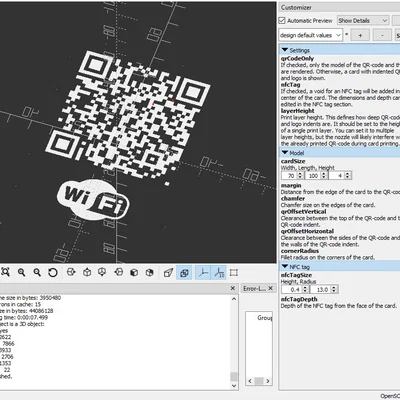The width and height of the screenshot is (400, 400).
Task: Click the console scrollbar up arrow
Action: pyautogui.click(x=234, y=299)
